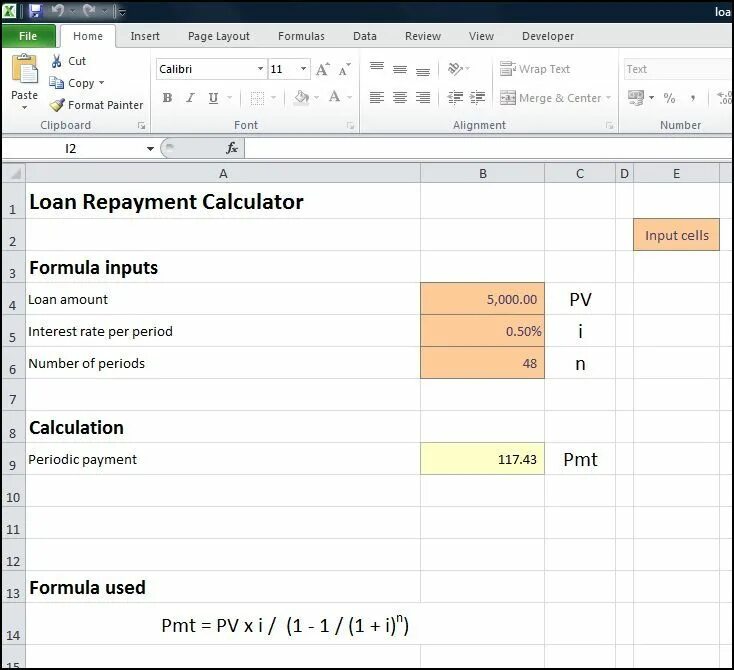Bottom align cell contents
Image resolution: width=734 pixels, height=670 pixels.
[423, 70]
